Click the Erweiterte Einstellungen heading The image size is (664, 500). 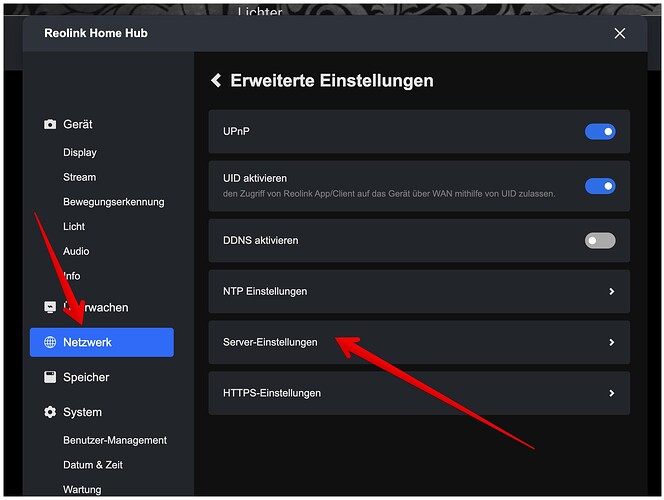332,80
